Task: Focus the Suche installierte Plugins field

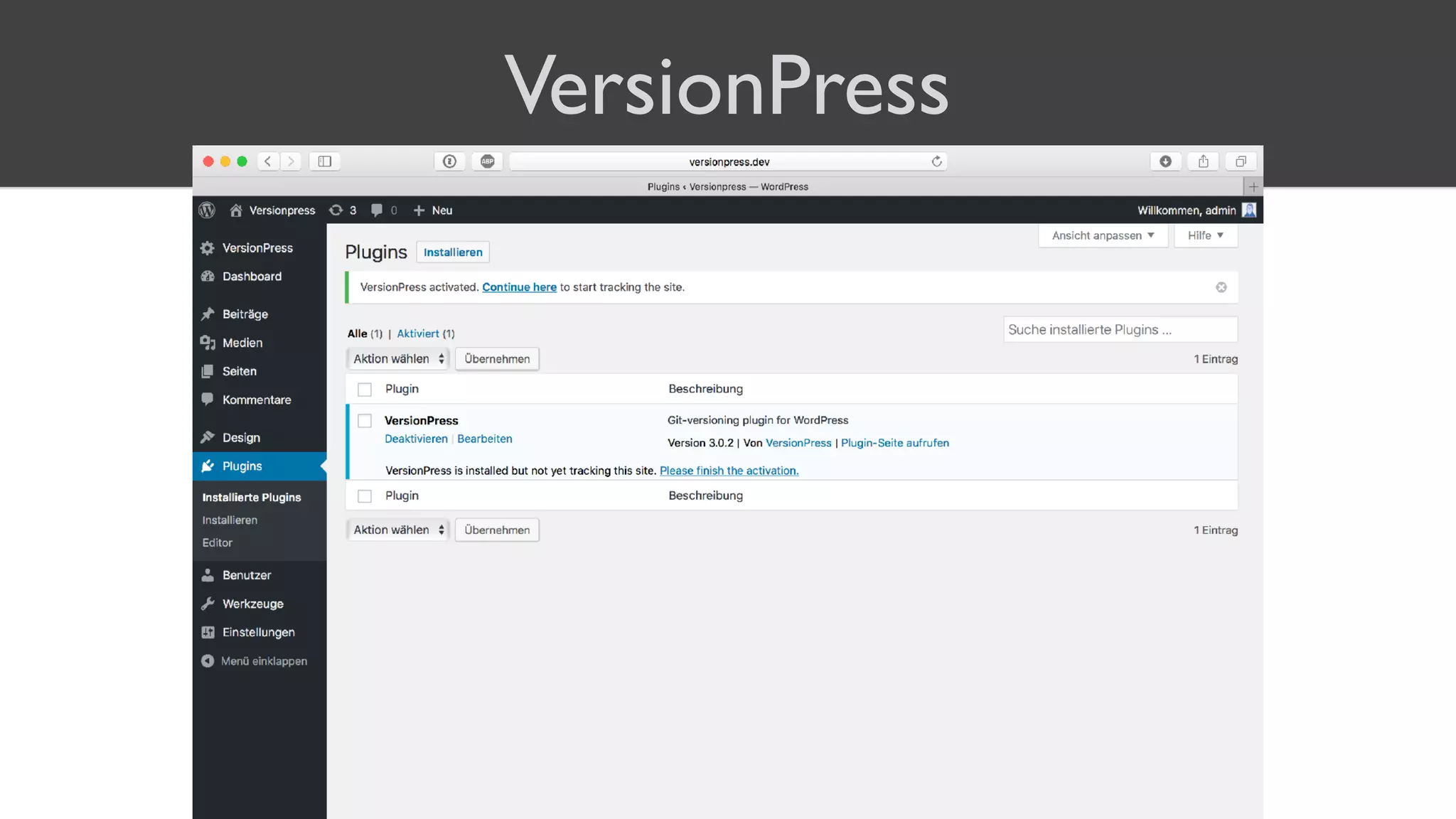Action: point(1120,330)
